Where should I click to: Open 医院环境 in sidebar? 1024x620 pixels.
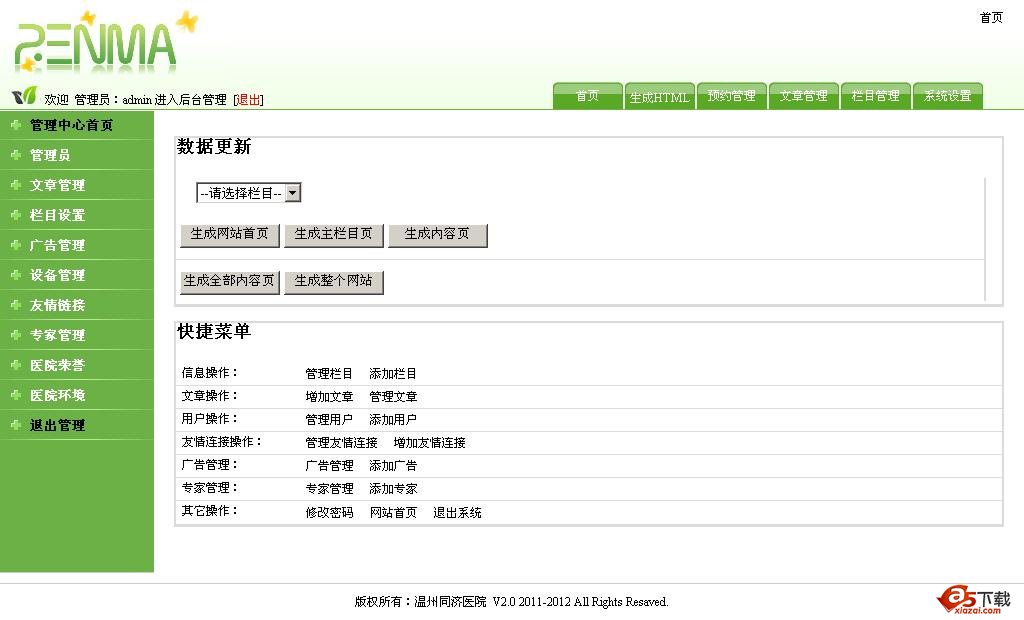57,395
